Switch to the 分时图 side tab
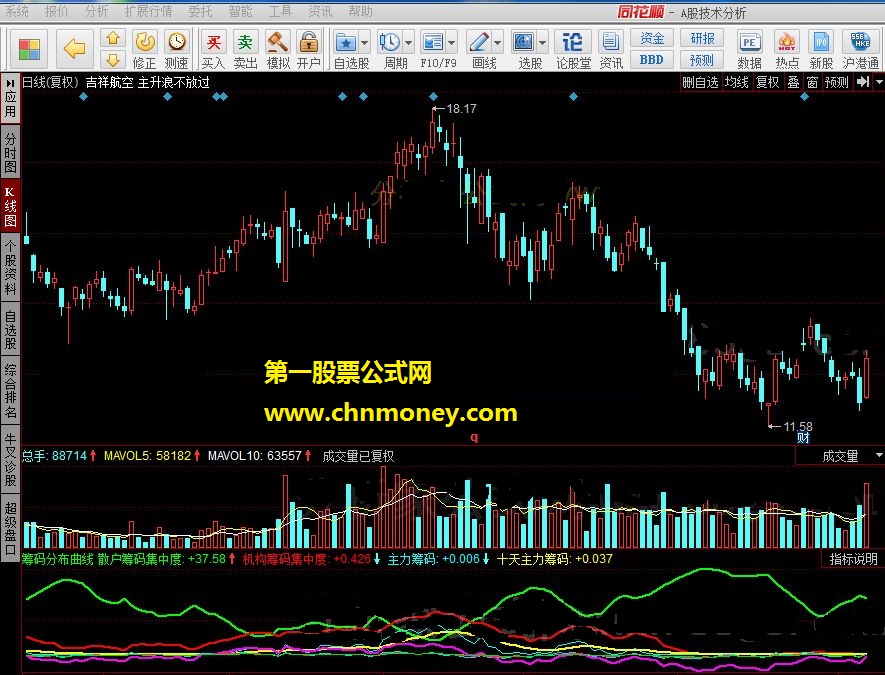Screen dimensions: 885x675 (x=10, y=152)
